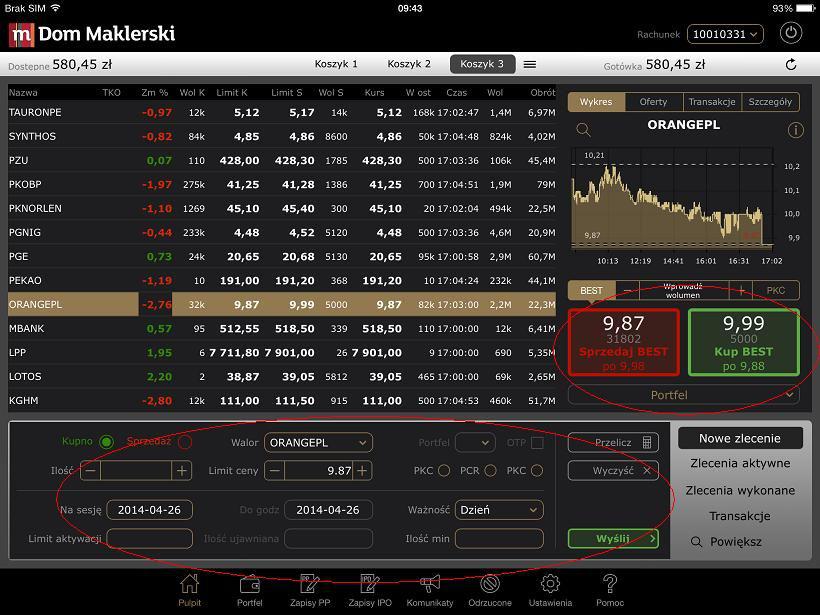This screenshot has width=820, height=615.
Task: Open Transakcje below Zlecenia wykonane
Action: [740, 516]
